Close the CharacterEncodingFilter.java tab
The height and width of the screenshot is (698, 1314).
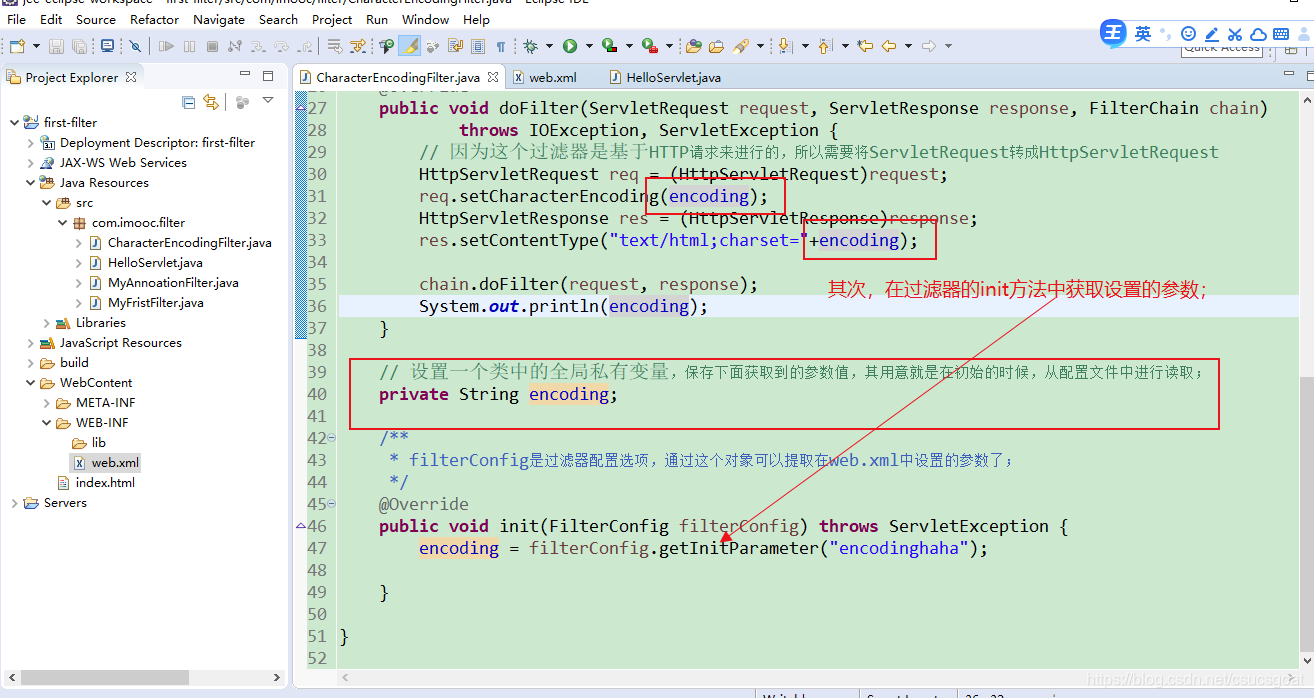point(493,77)
